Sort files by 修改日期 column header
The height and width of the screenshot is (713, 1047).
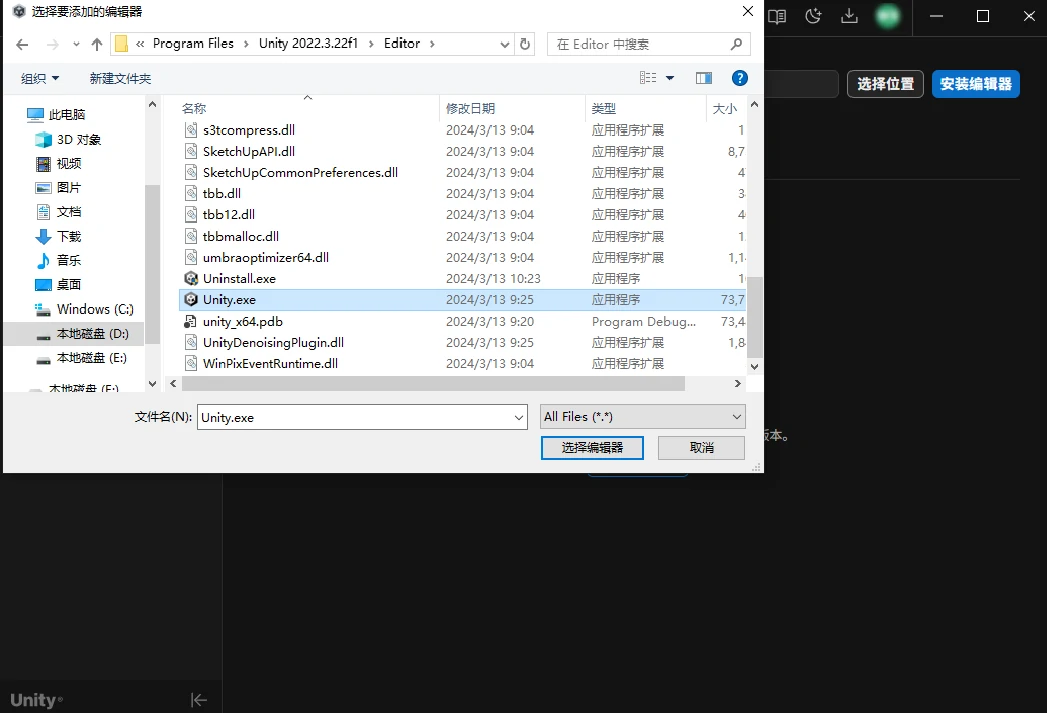tap(471, 108)
